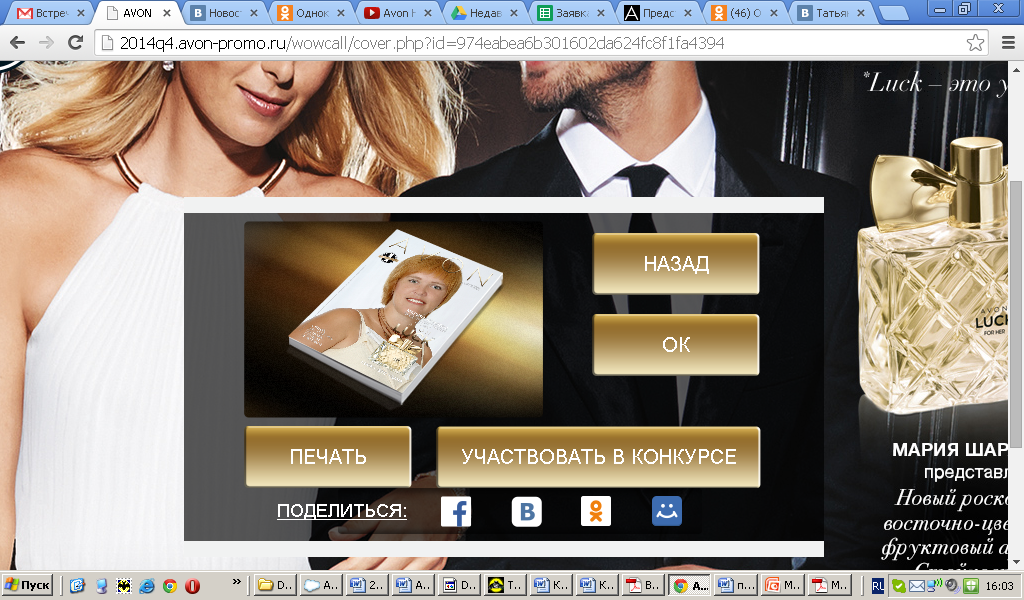
Task: Share the cover on Moi Mir
Action: click(x=667, y=511)
